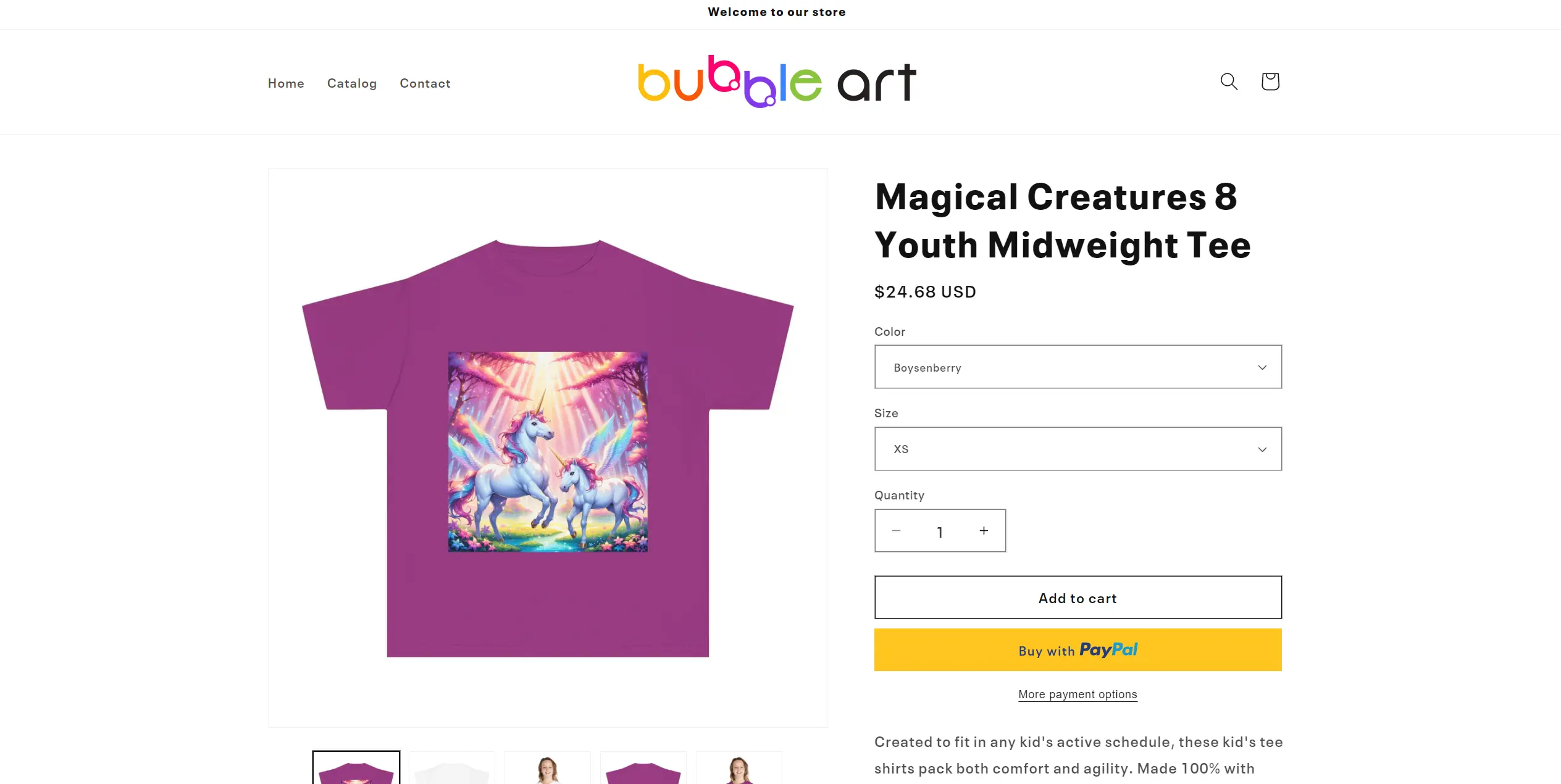Click the main unicorn tee product image

pyautogui.click(x=548, y=448)
